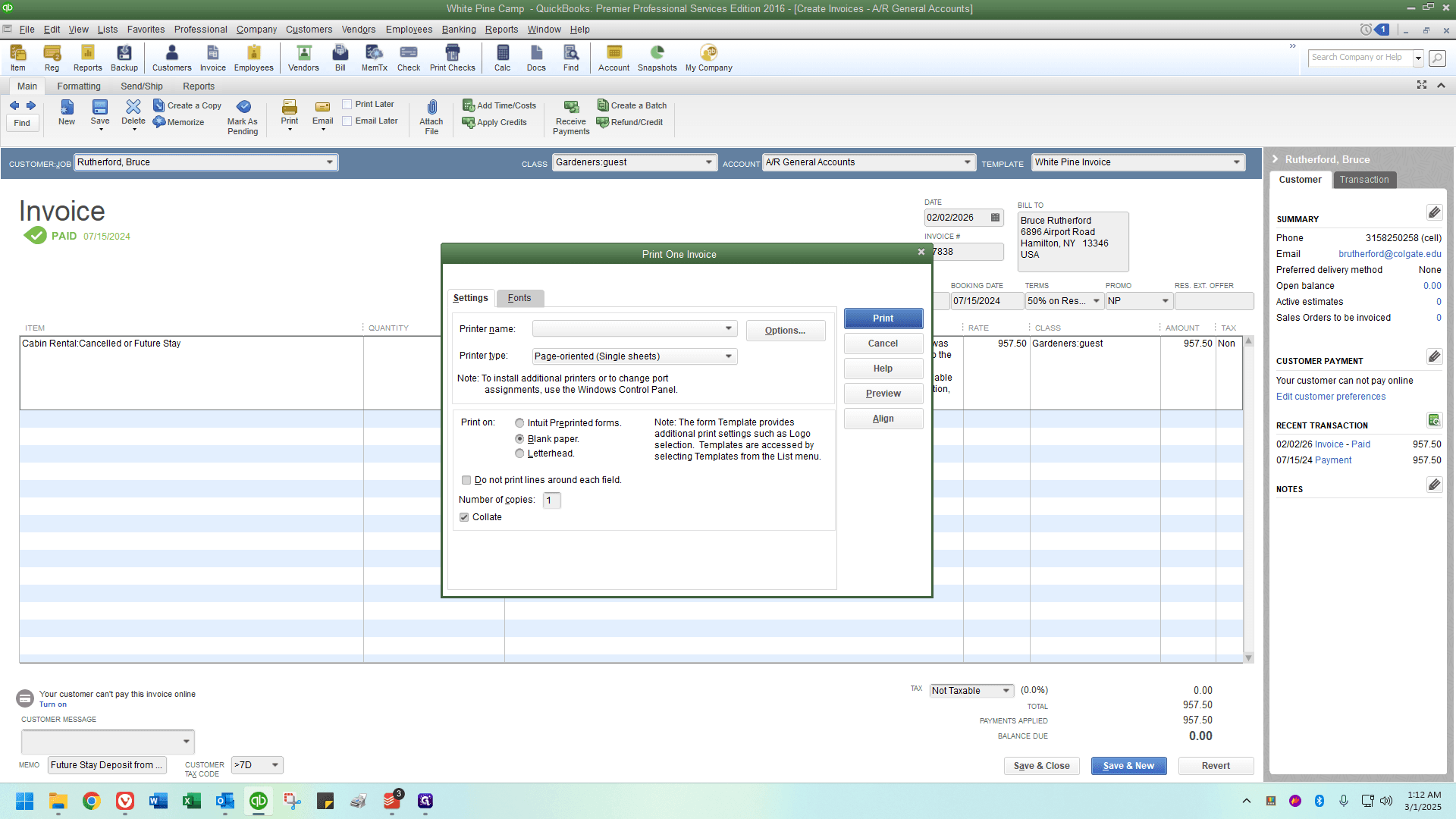1456x819 pixels.
Task: Open the rutherford@colgate.edu email link
Action: tap(1390, 254)
